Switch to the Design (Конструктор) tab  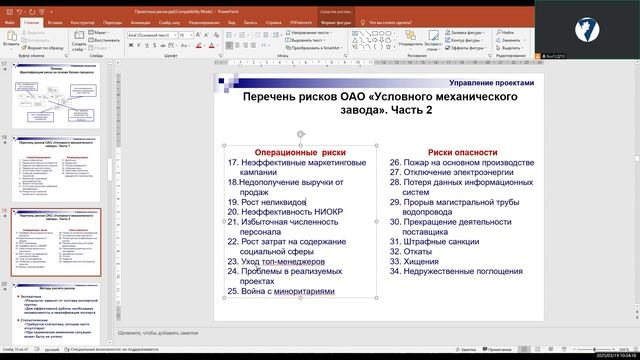coord(82,23)
